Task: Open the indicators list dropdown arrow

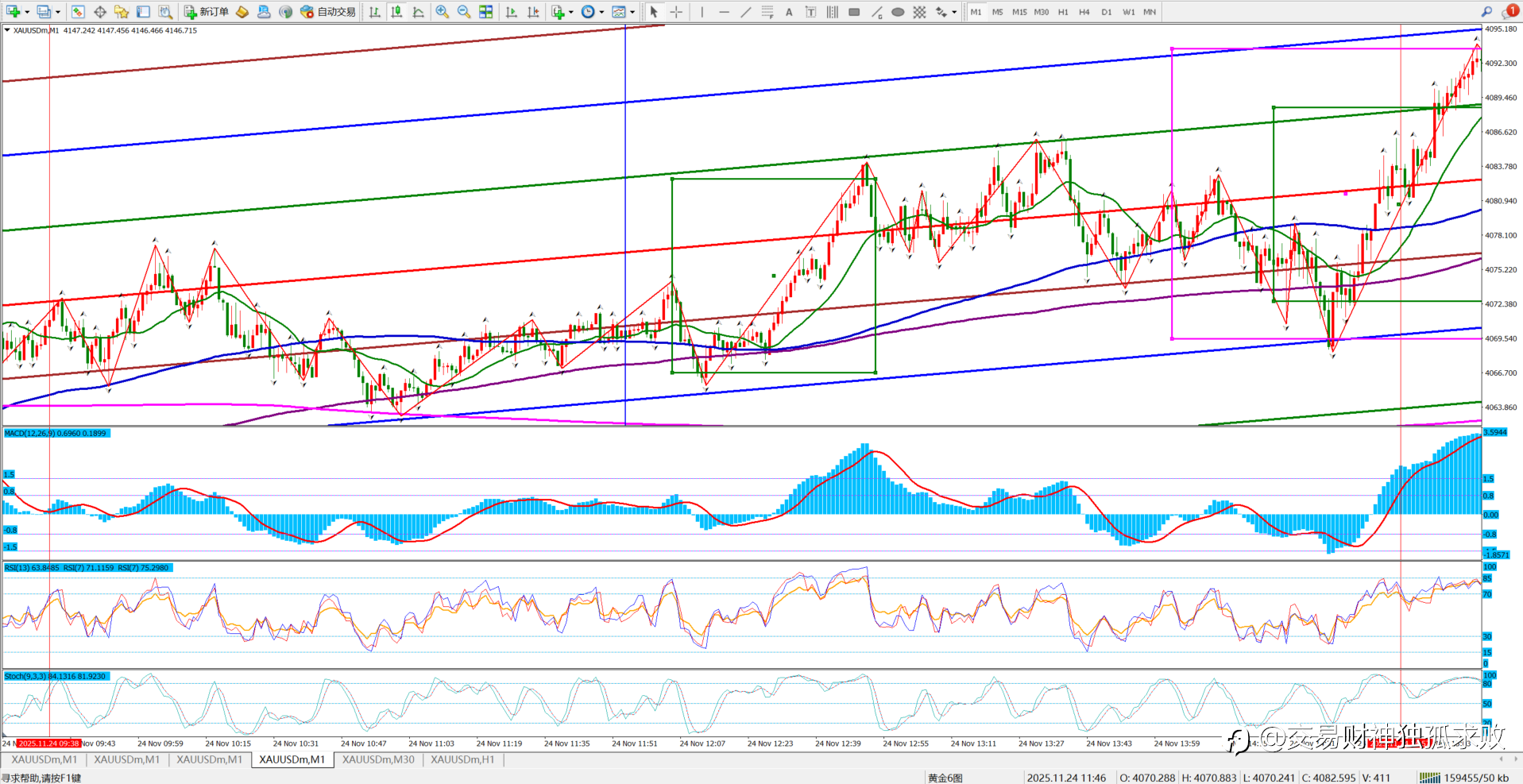Action: click(x=570, y=12)
